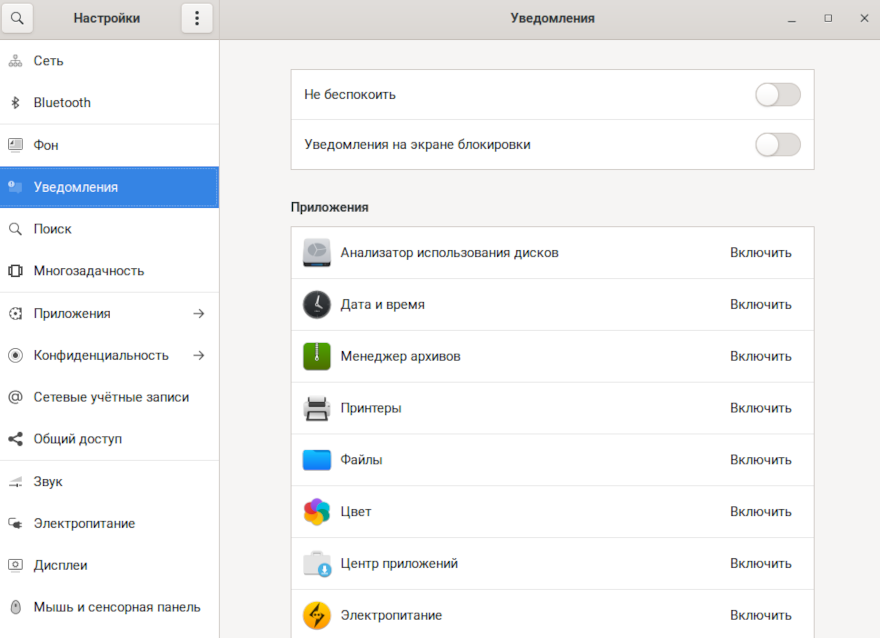The image size is (880, 638).
Task: Click the Disk Usage Analyzer app icon
Action: point(316,253)
